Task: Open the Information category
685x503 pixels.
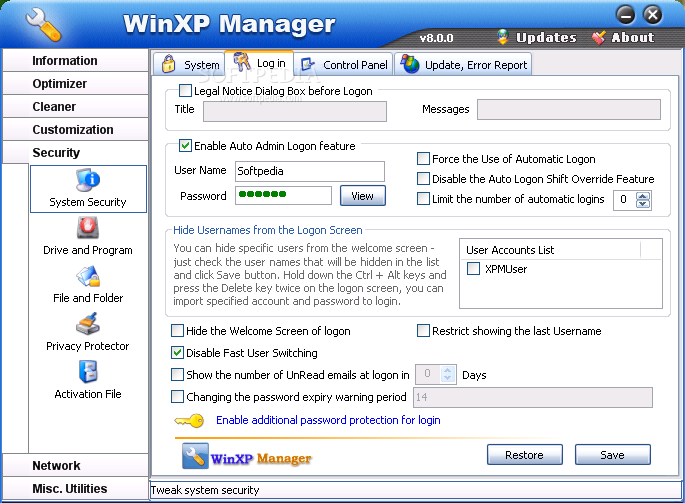Action: [x=75, y=60]
